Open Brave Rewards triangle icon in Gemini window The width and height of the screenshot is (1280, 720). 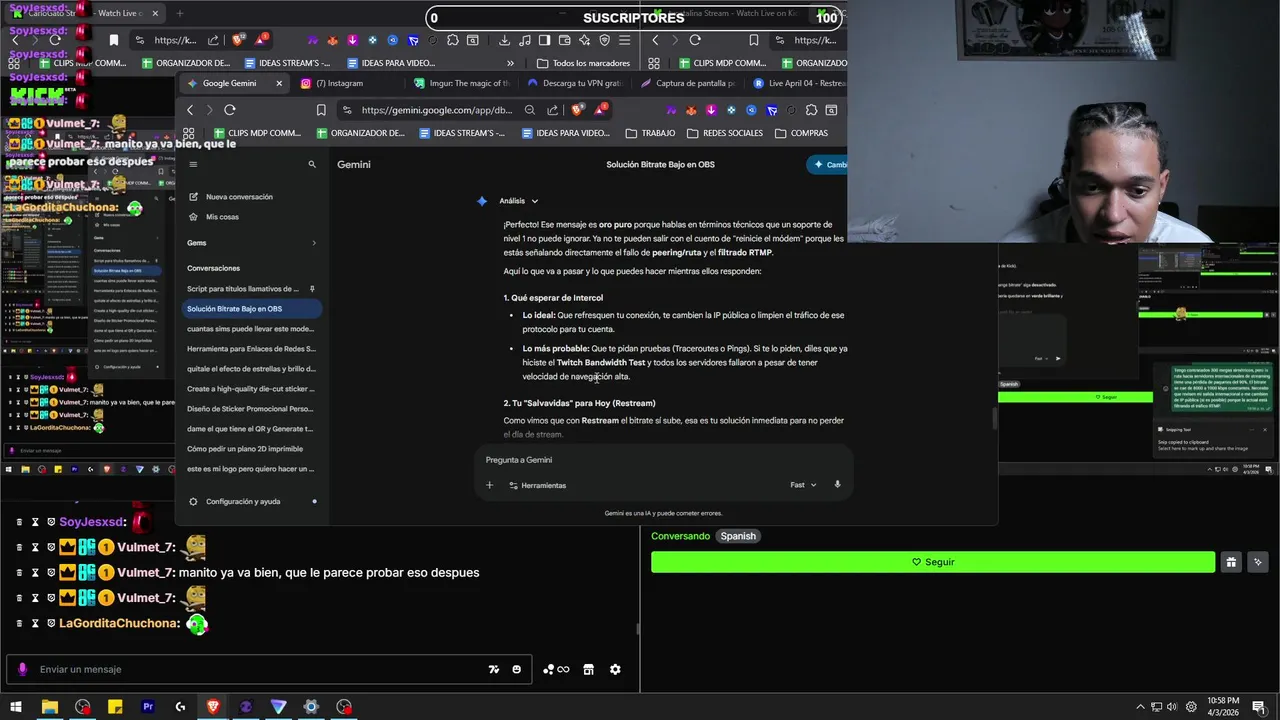point(601,110)
